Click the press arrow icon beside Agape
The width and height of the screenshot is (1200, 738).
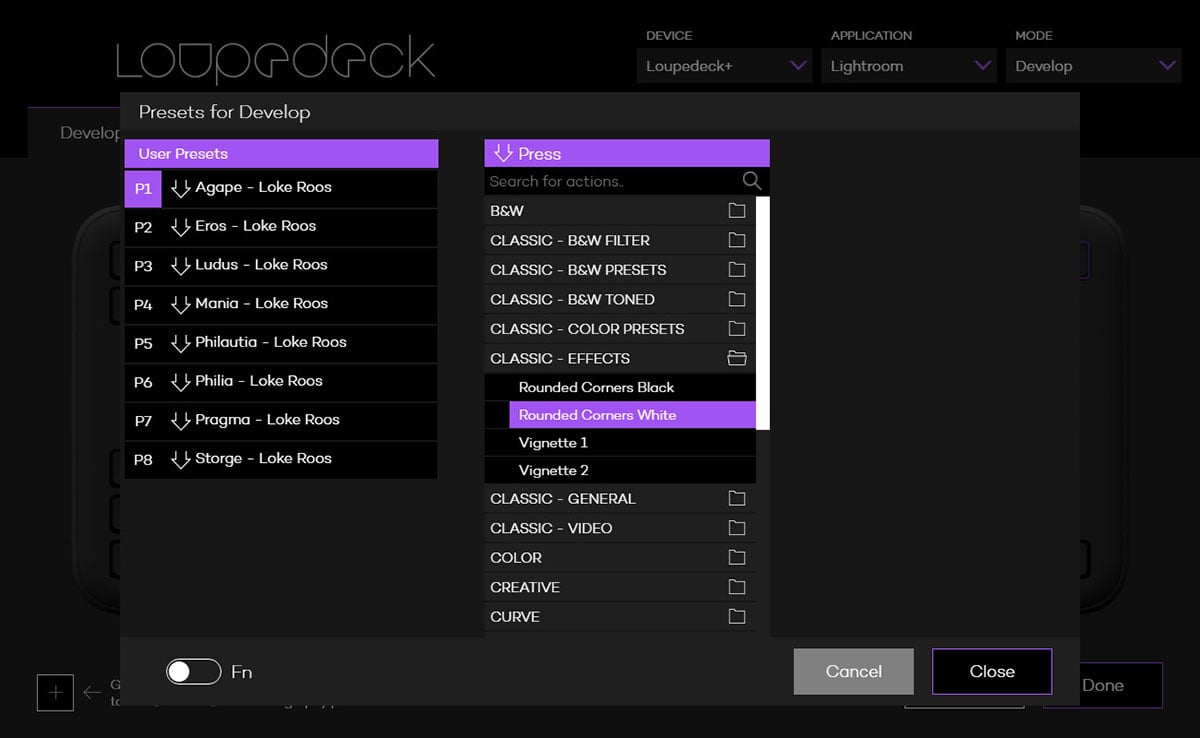[x=181, y=188]
